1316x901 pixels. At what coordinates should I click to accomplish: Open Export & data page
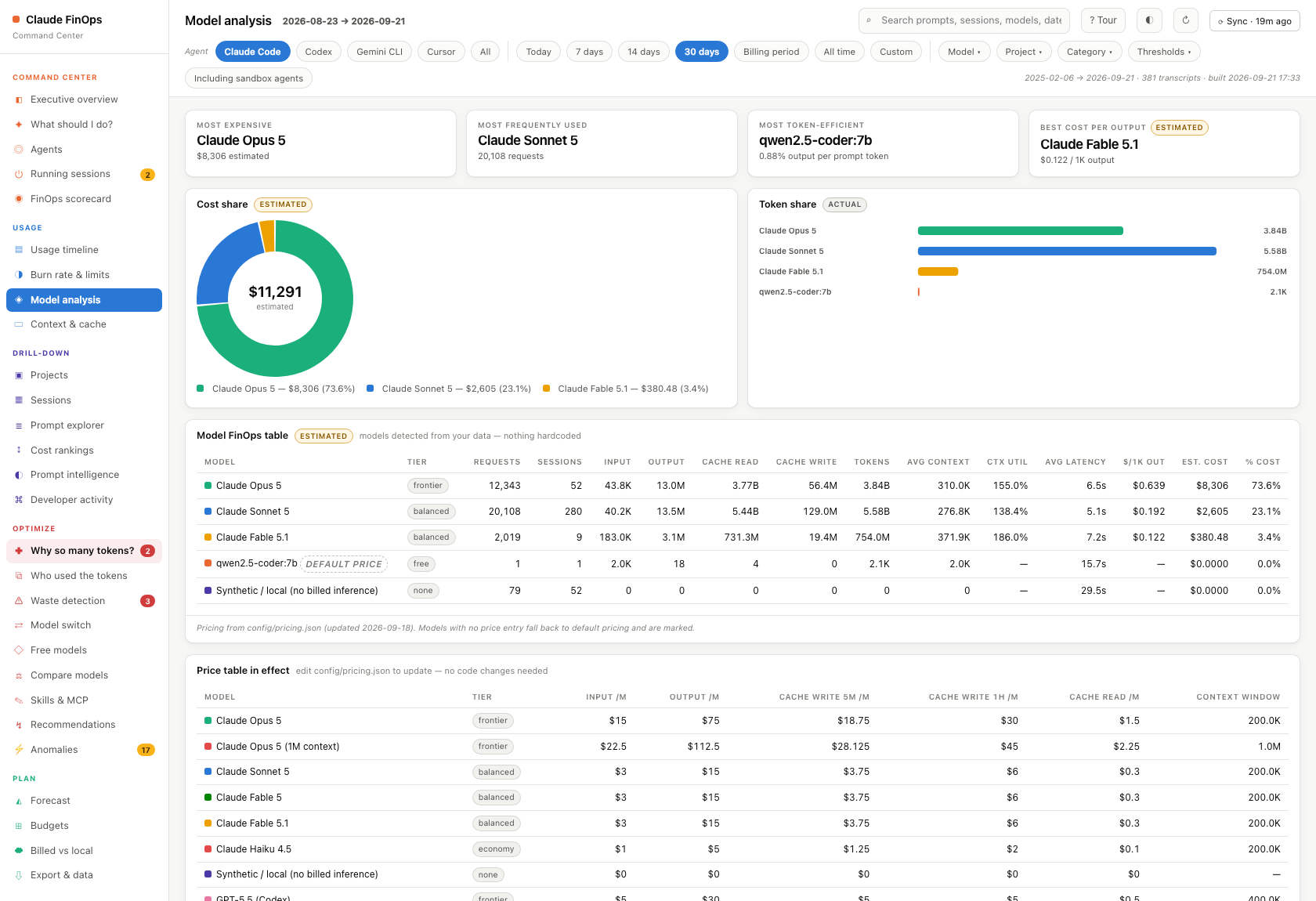coord(84,875)
